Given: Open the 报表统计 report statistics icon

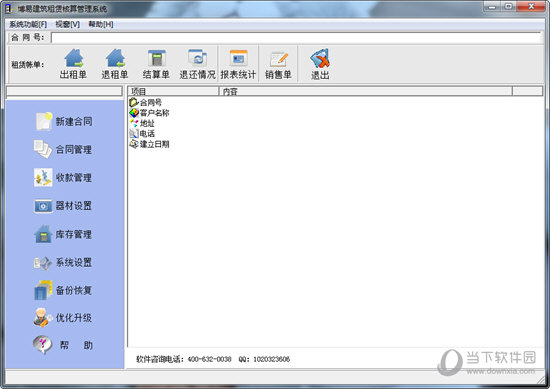Looking at the screenshot, I should (238, 64).
